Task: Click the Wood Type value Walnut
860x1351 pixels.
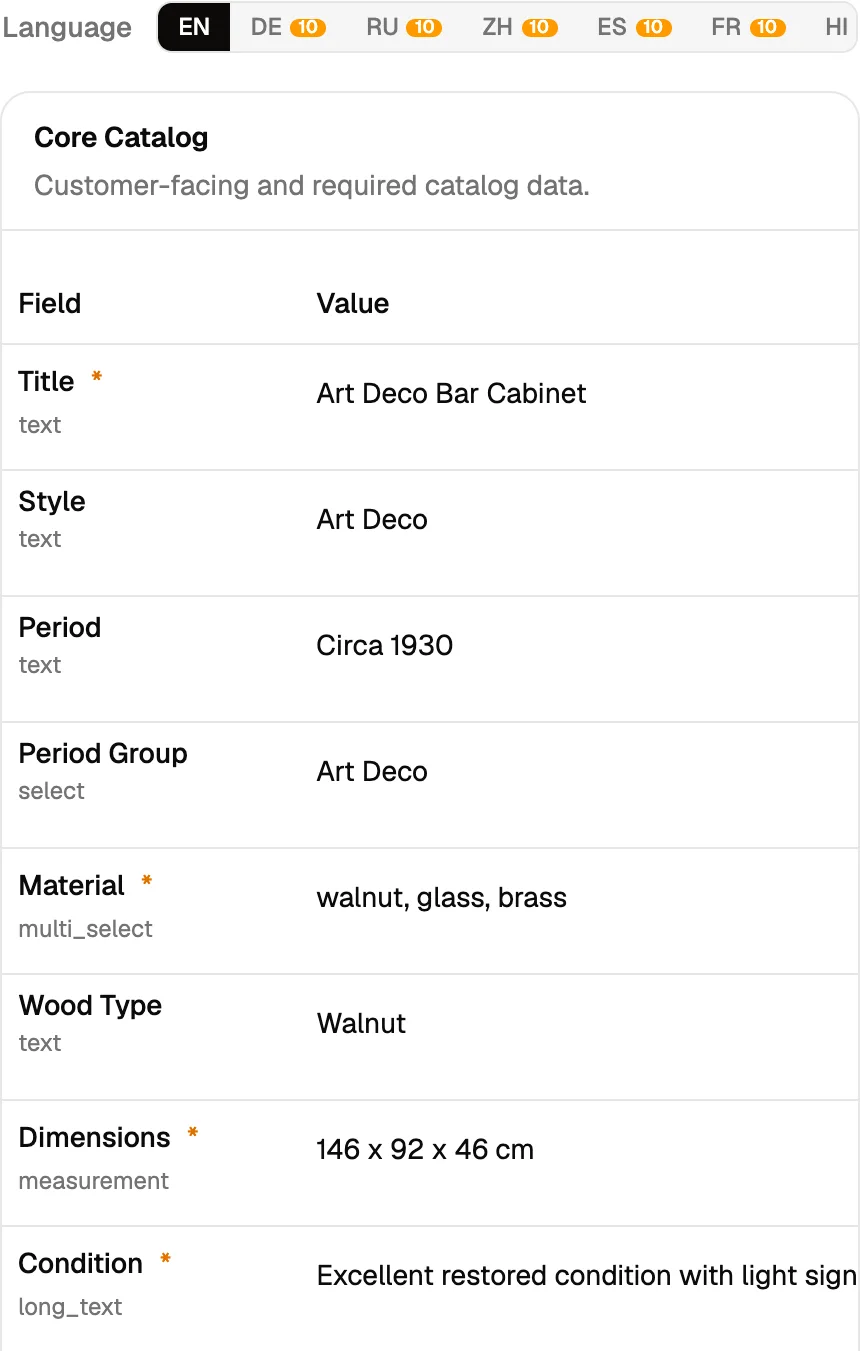Action: coord(361,1023)
